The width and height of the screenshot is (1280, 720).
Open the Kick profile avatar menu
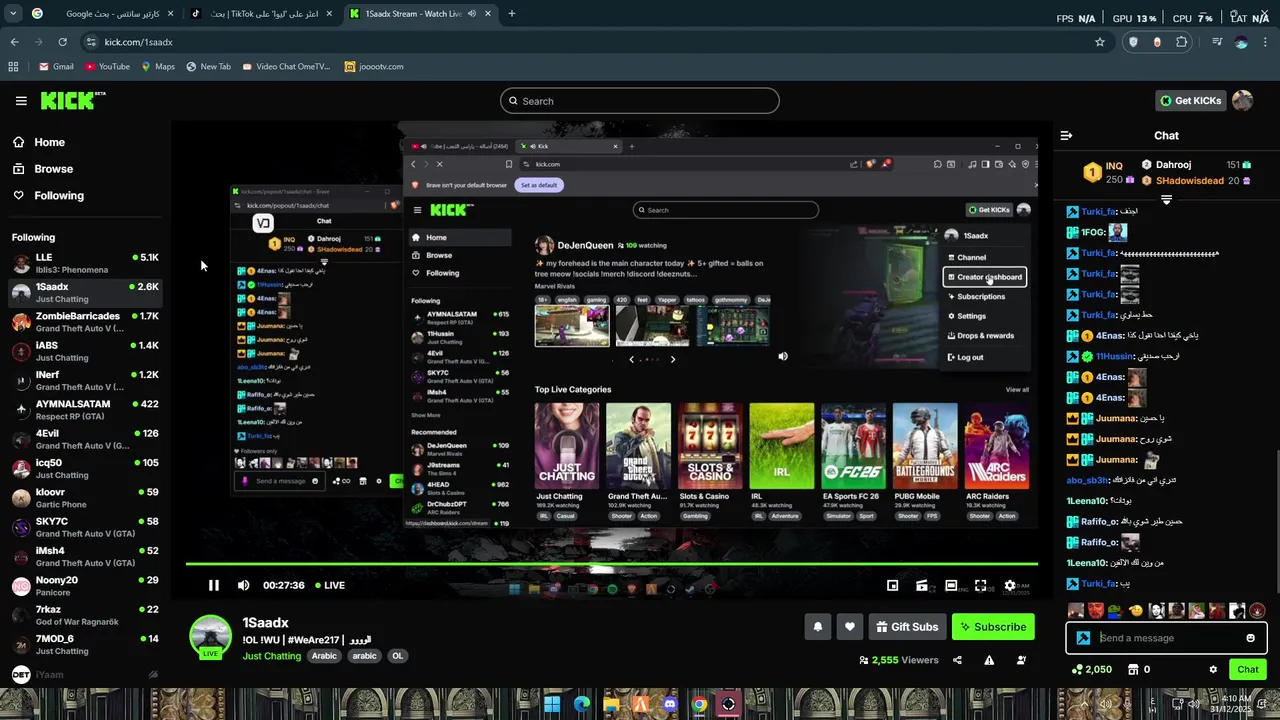[1242, 100]
